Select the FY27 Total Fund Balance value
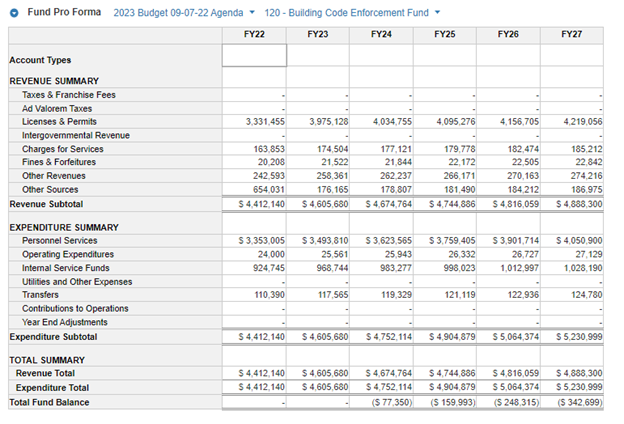 [x=574, y=402]
